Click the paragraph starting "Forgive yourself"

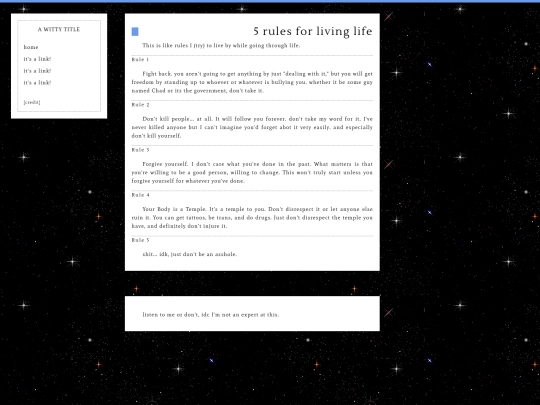click(252, 173)
